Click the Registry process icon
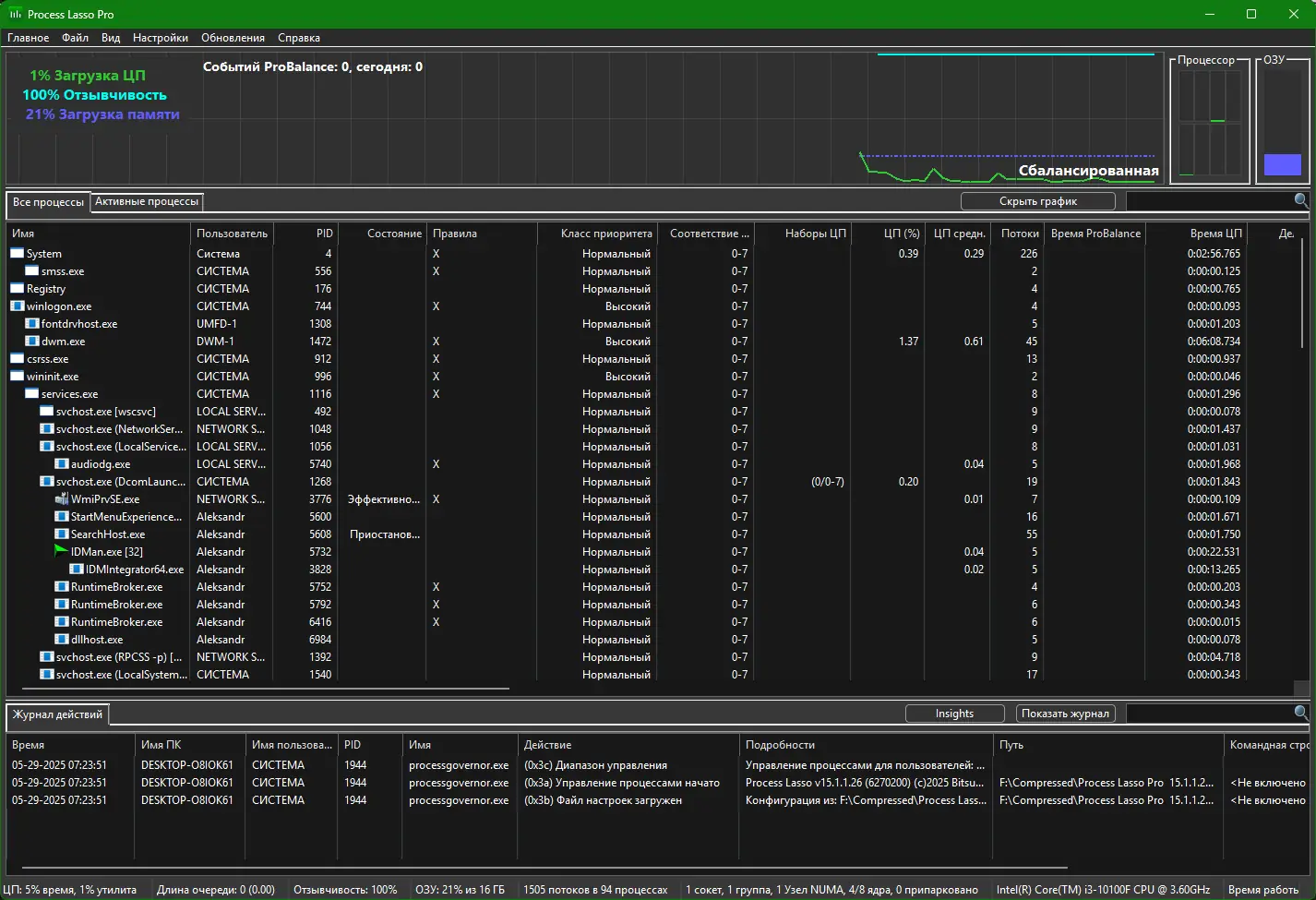Viewport: 1316px width, 900px height. click(18, 288)
